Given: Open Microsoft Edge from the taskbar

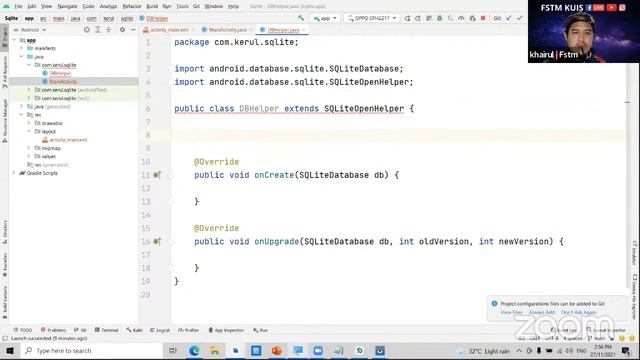Looking at the screenshot, I should pyautogui.click(x=194, y=351).
